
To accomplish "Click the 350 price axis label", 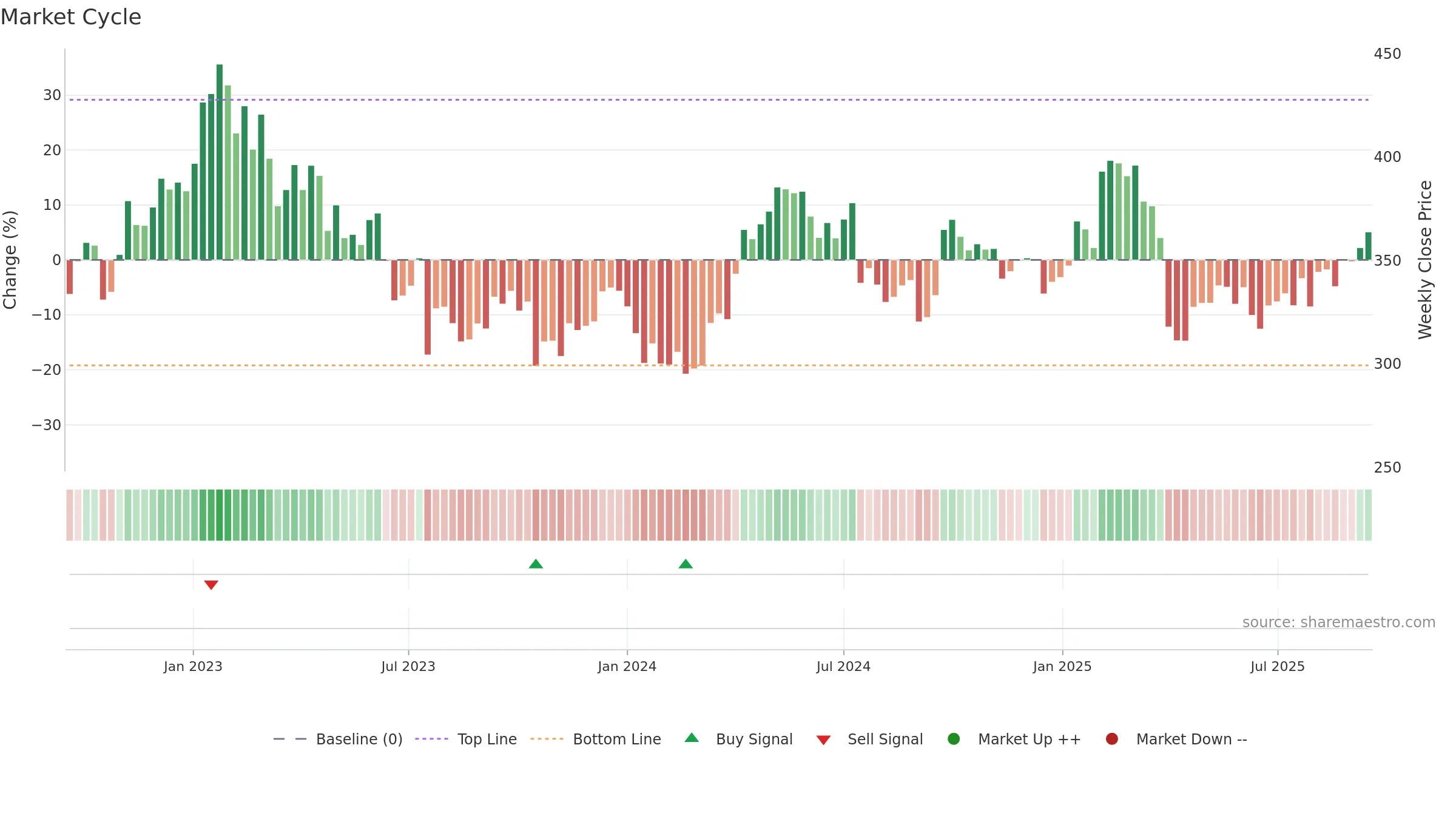I will click(x=1387, y=261).
